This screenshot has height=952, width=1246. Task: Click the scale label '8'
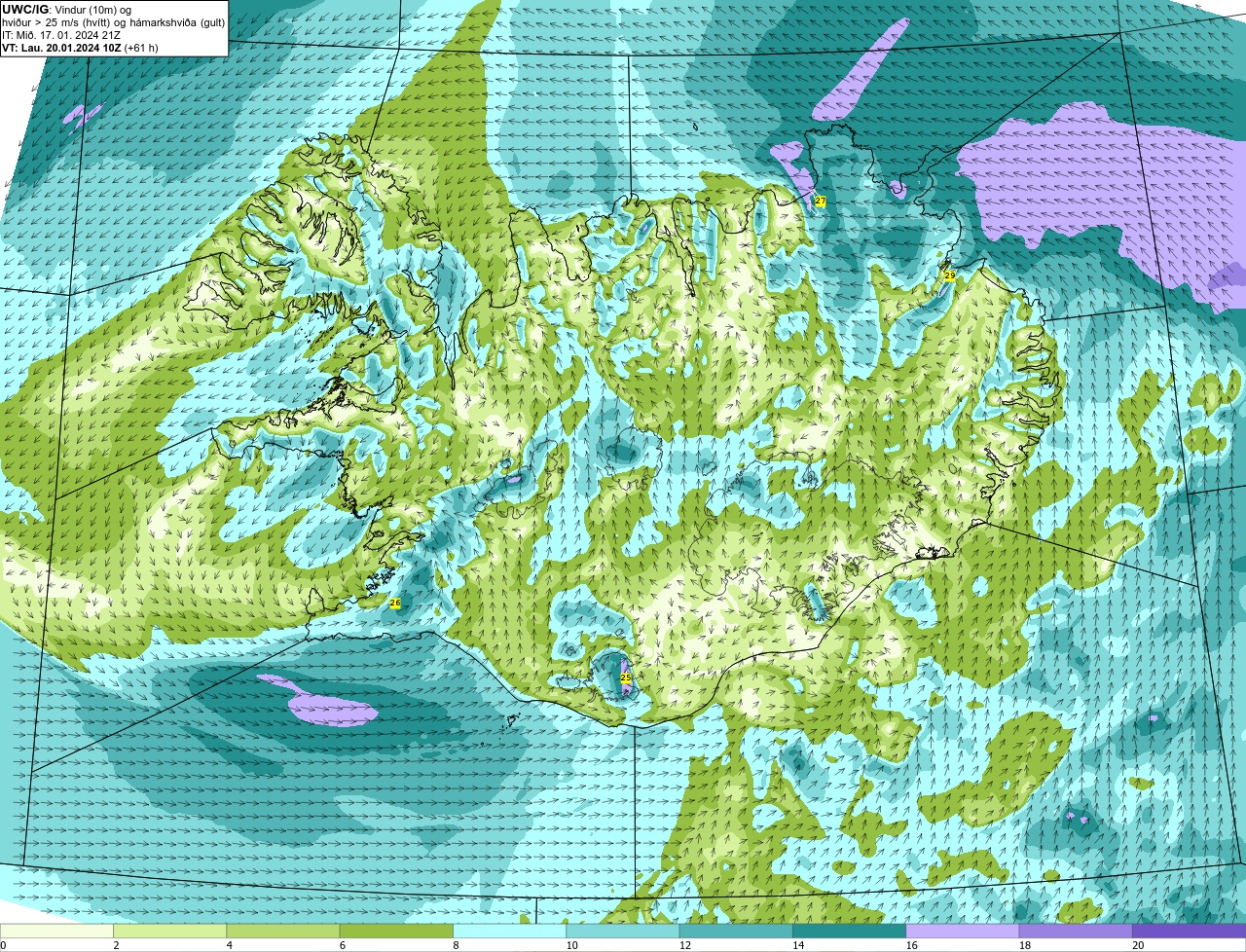coord(456,945)
